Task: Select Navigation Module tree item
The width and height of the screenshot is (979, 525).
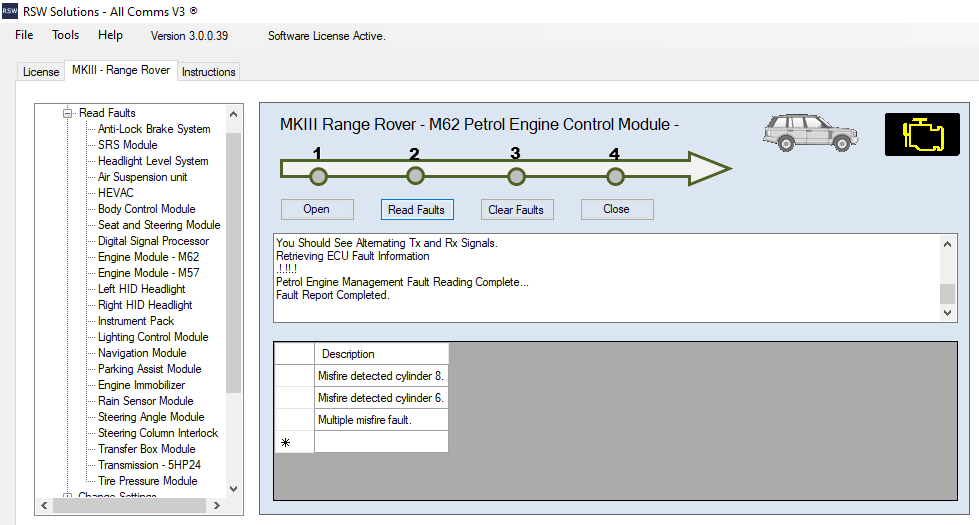Action: 142,353
